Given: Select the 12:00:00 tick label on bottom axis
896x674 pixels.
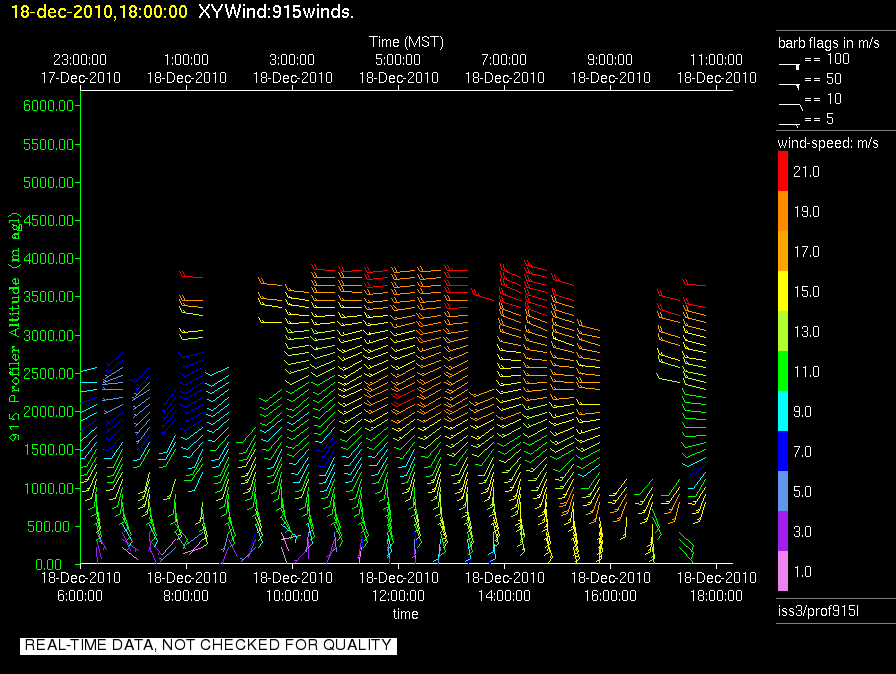Looking at the screenshot, I should click(398, 595).
